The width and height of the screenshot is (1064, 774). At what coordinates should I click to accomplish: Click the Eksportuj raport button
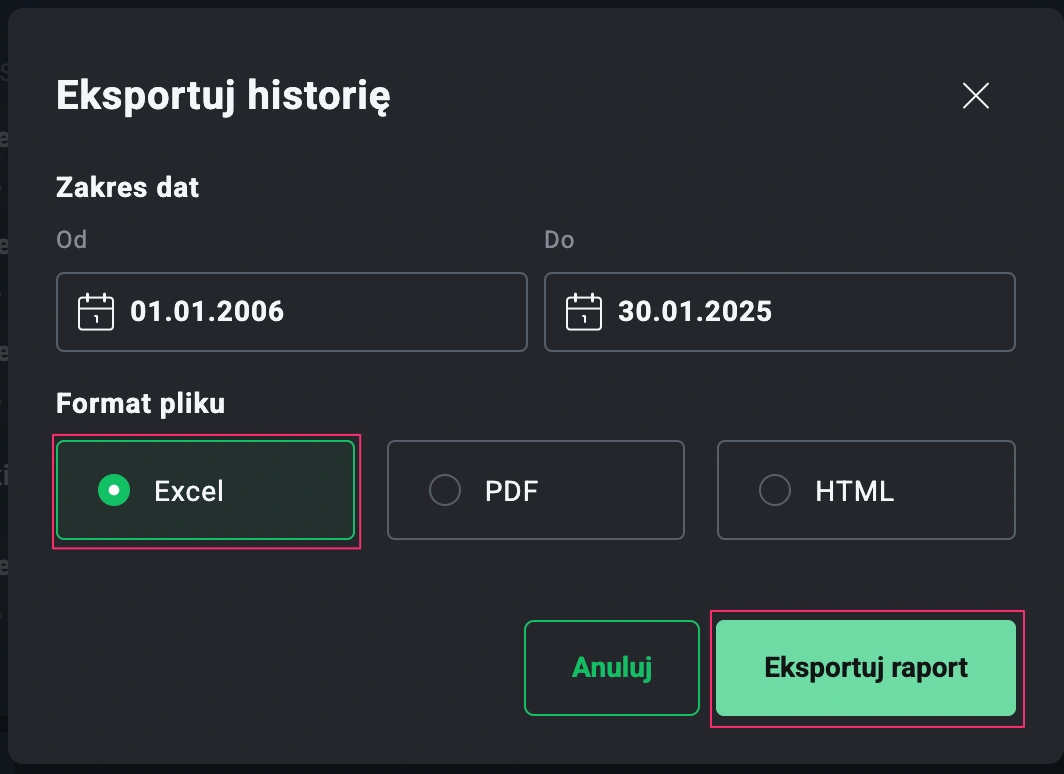866,667
